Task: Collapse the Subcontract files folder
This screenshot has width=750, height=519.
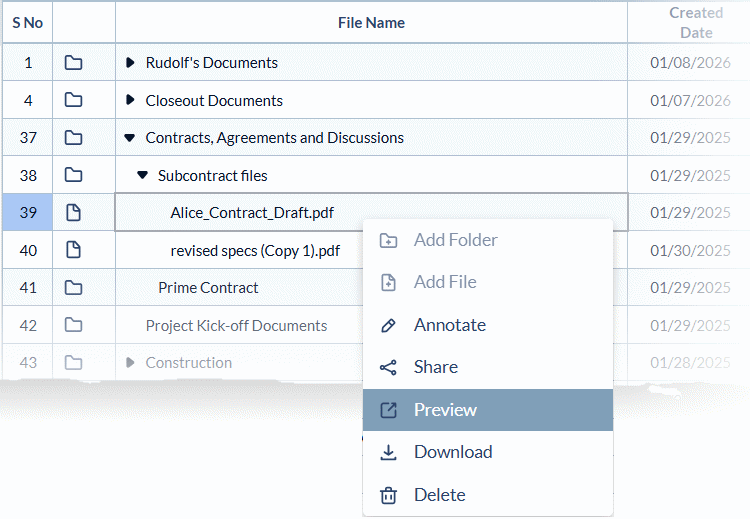Action: (x=142, y=175)
